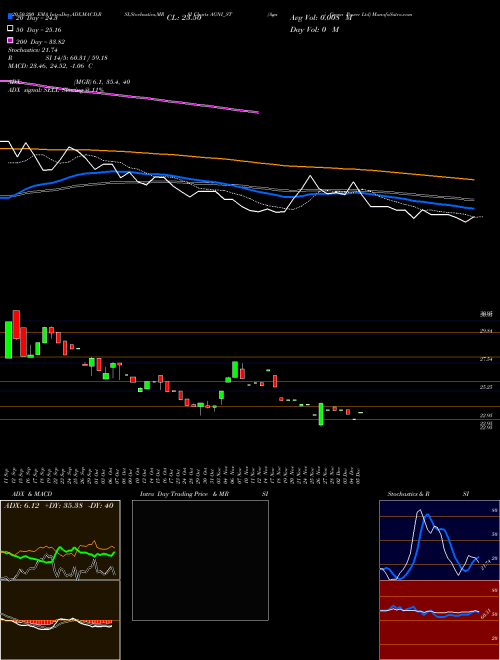Click the 'Avg Vol: 0.008 M' label
Screen dimensions: 500x660
point(321,18)
